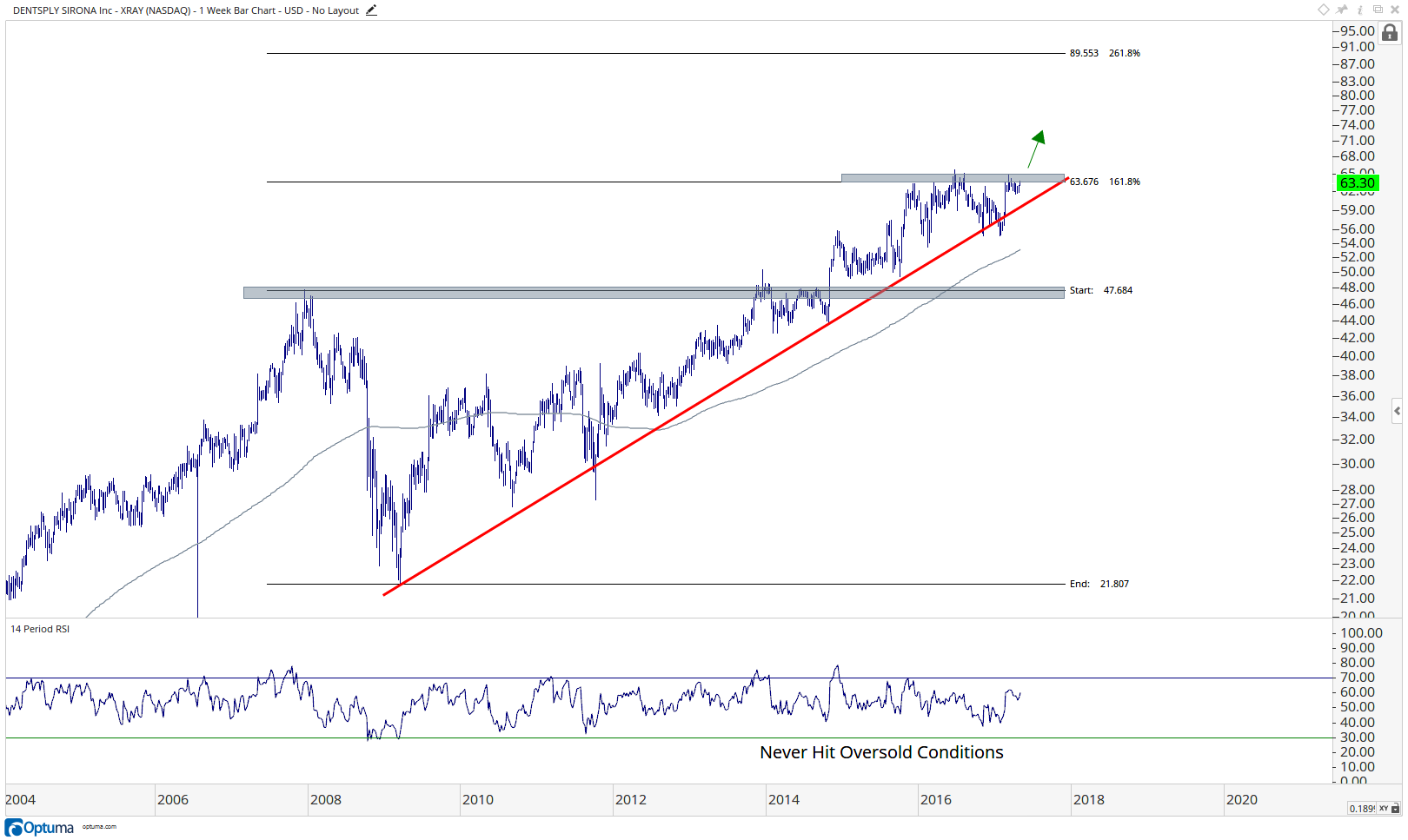Toggle the price scale padlock icon
Viewport: 1408px width, 840px height.
1390,33
